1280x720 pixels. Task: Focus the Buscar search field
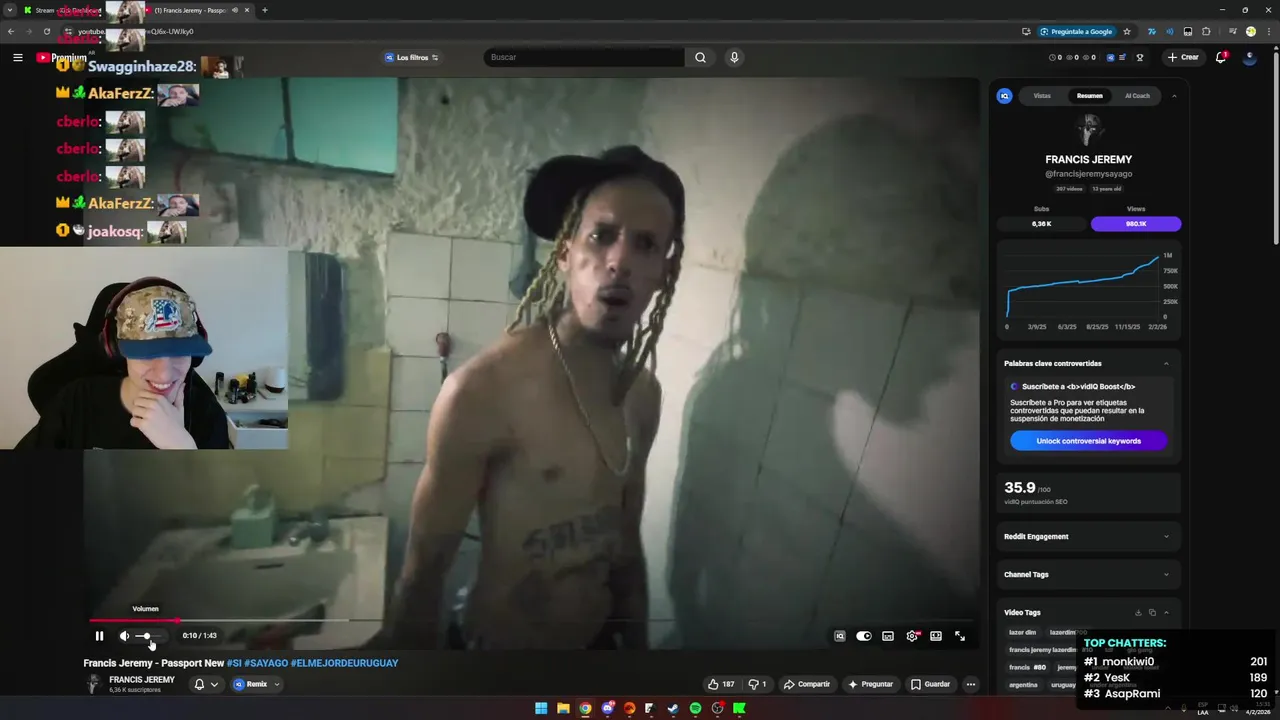[584, 57]
